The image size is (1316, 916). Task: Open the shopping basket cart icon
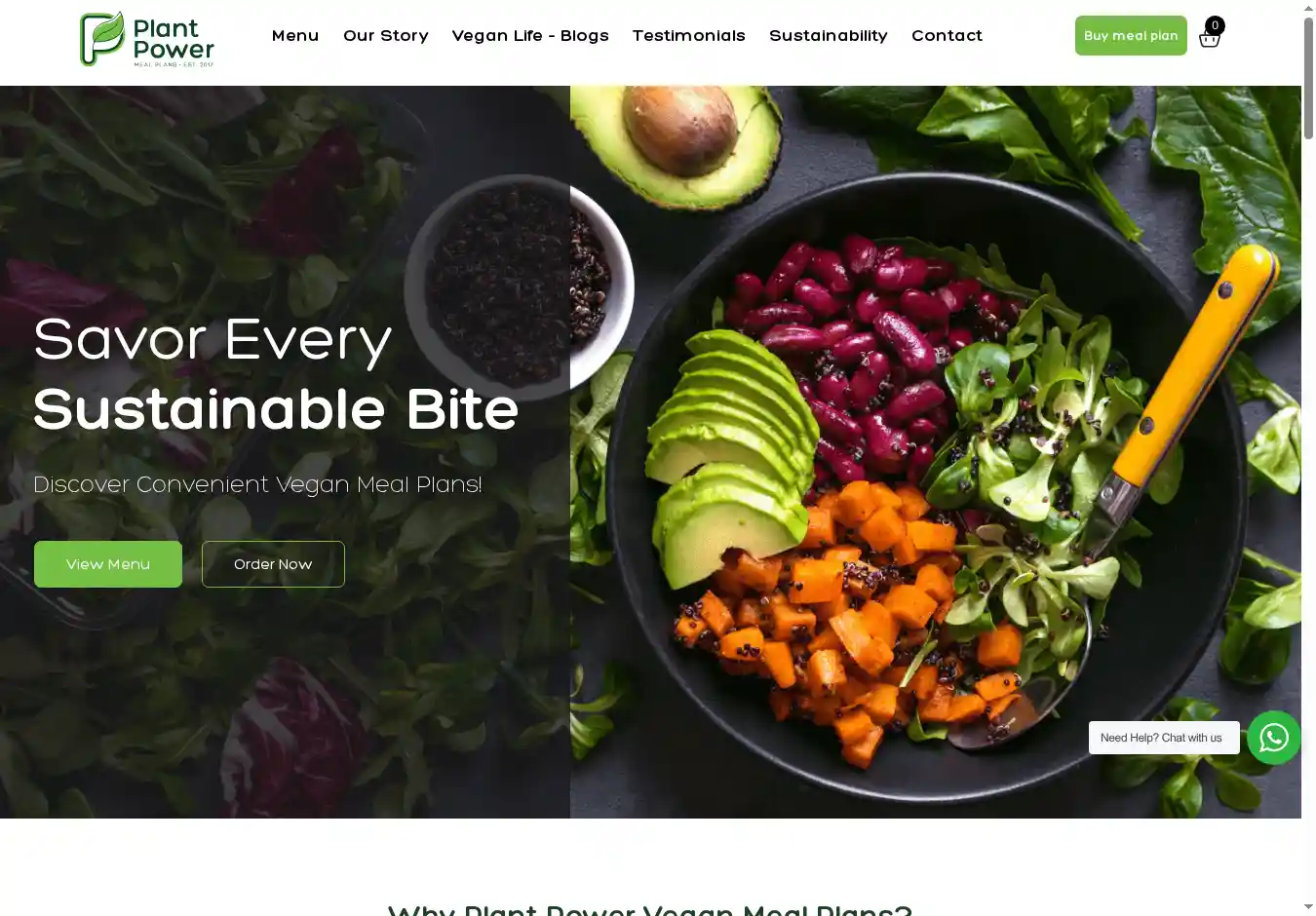click(1209, 39)
